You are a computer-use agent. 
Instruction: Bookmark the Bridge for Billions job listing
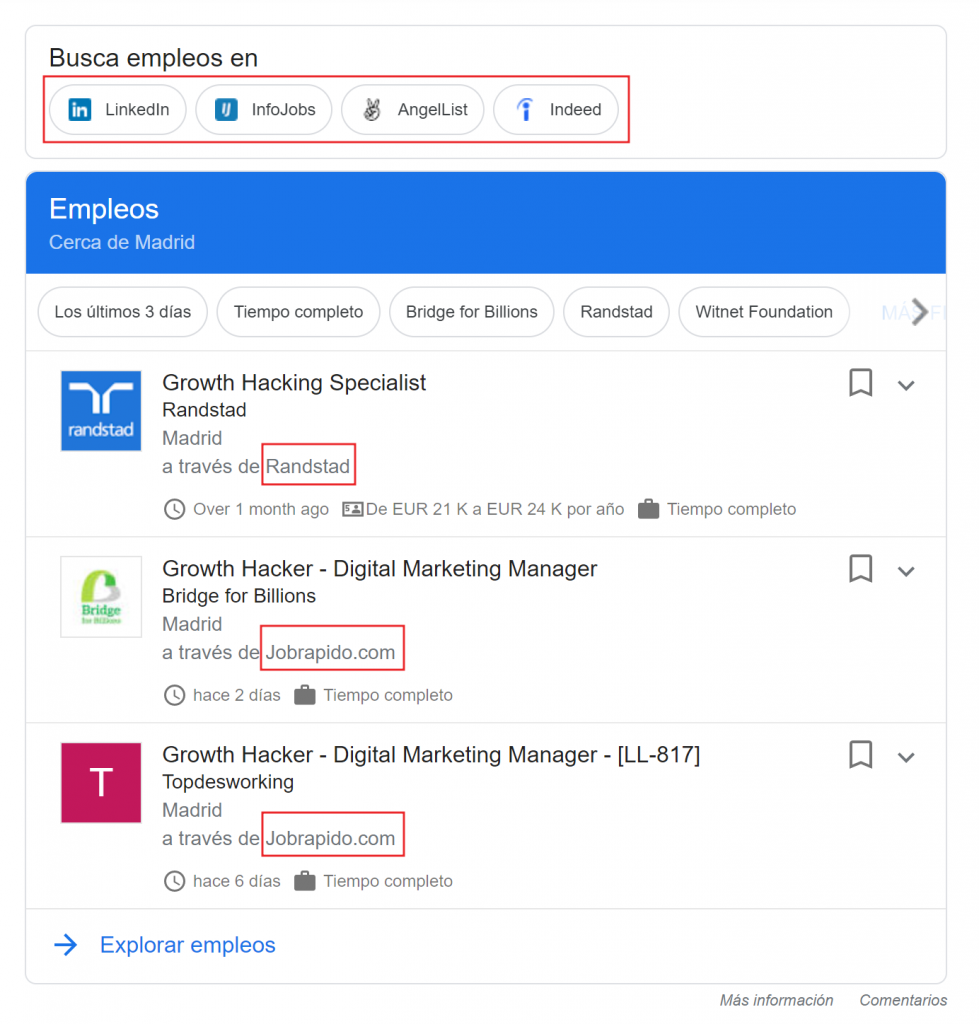point(860,569)
